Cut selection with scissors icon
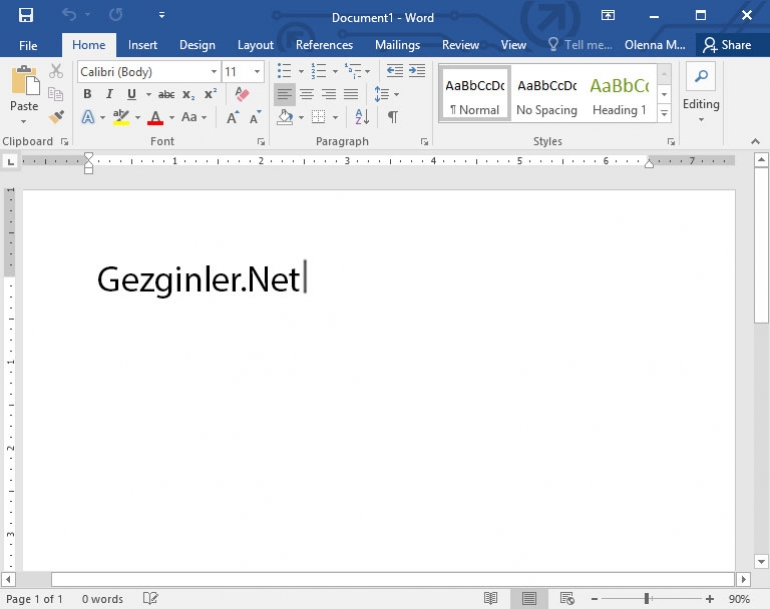770x609 pixels. pyautogui.click(x=56, y=71)
